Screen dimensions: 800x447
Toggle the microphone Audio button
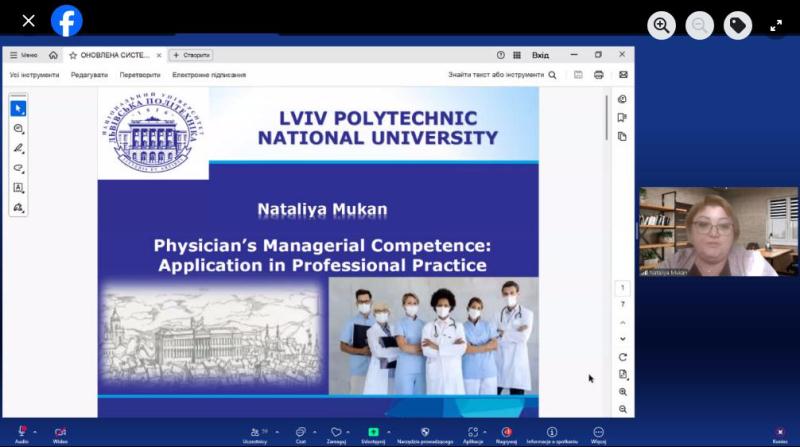pyautogui.click(x=21, y=432)
